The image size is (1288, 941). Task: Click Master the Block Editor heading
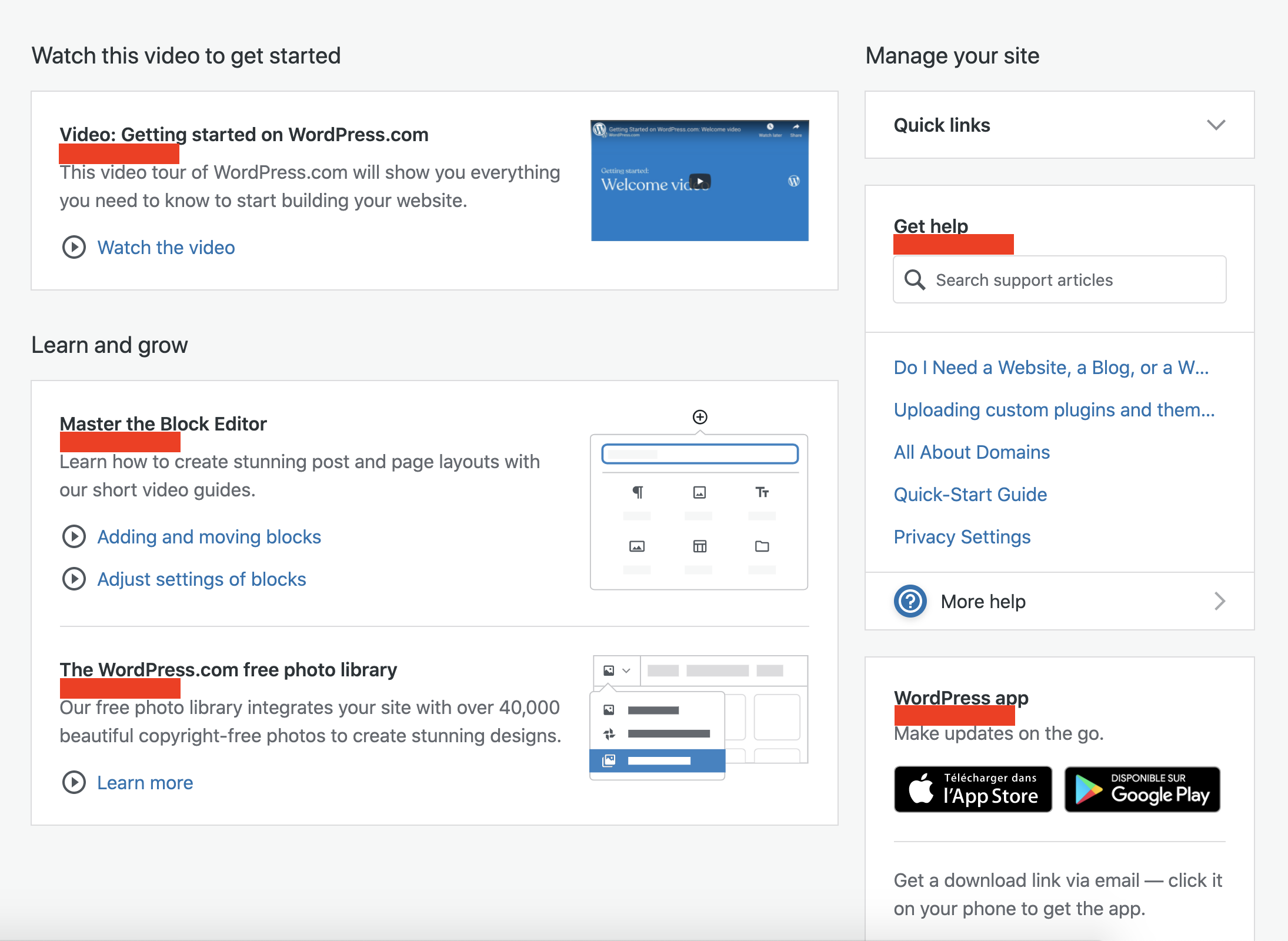pyautogui.click(x=163, y=423)
